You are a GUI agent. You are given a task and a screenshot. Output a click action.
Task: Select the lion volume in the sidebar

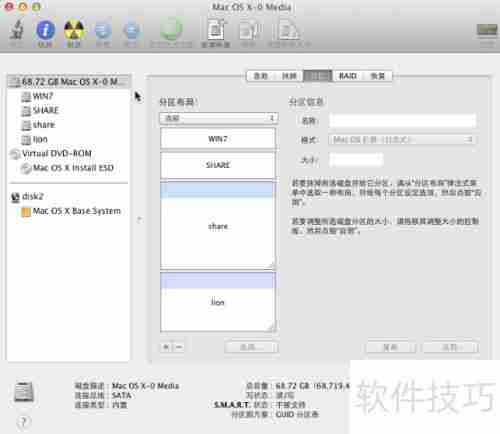click(40, 139)
